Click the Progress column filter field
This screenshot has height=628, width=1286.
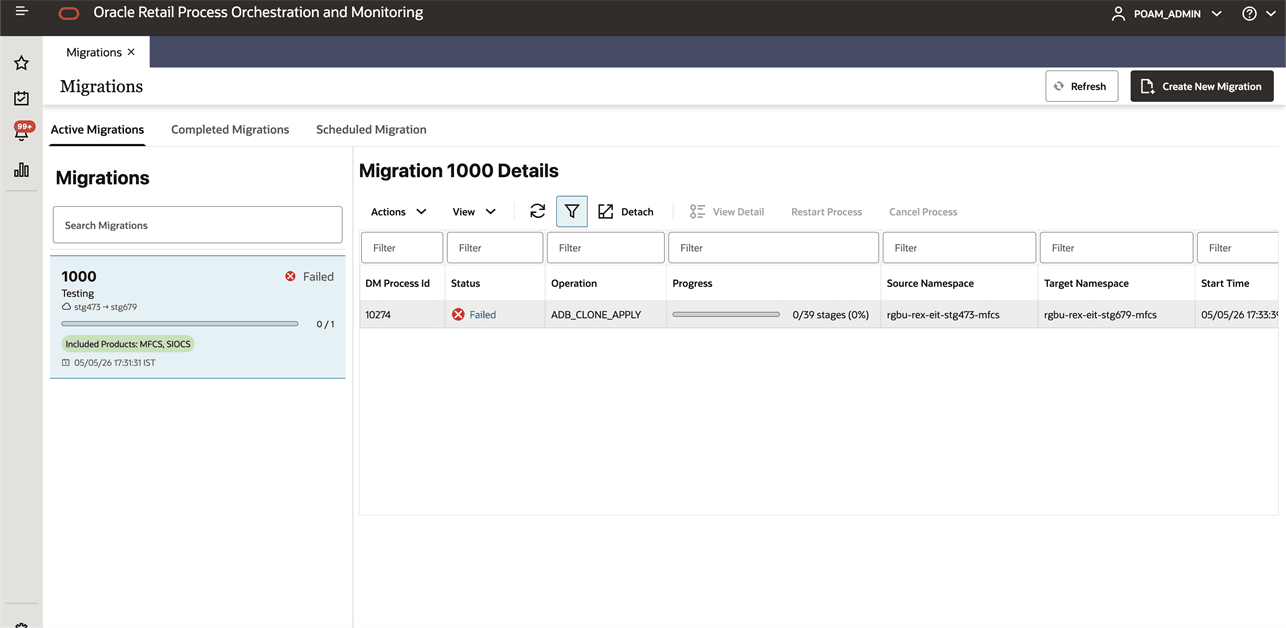click(x=774, y=247)
